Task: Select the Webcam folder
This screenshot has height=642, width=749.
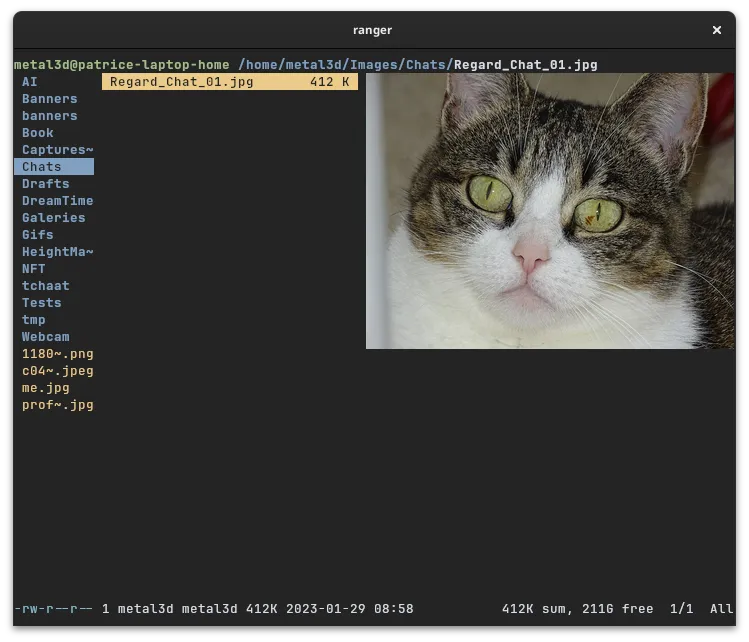Action: click(46, 337)
